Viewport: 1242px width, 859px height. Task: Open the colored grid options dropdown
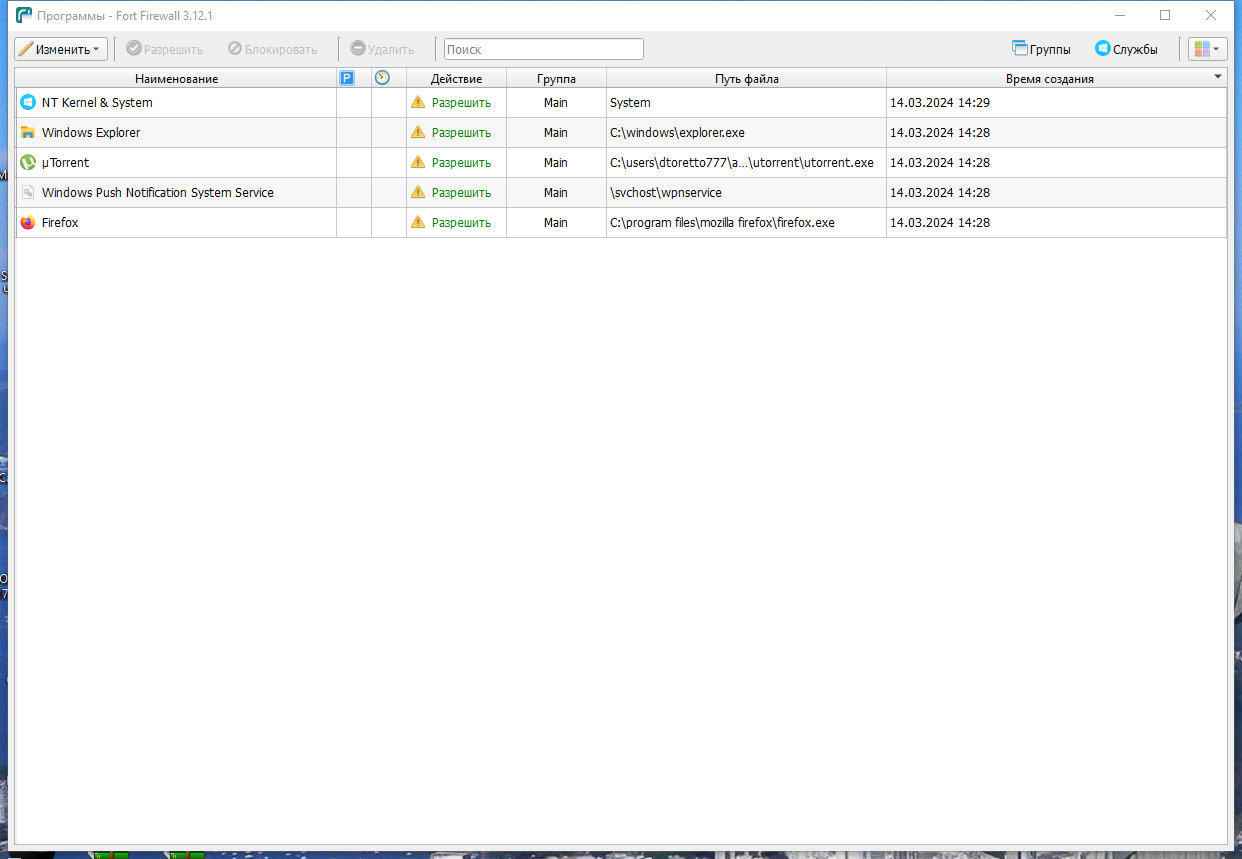pyautogui.click(x=1207, y=49)
